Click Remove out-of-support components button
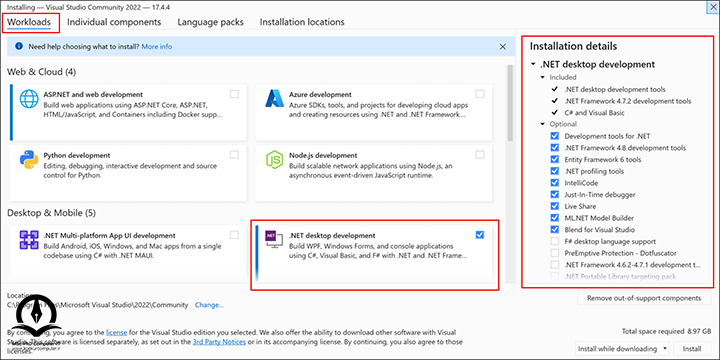The height and width of the screenshot is (360, 720). (644, 298)
